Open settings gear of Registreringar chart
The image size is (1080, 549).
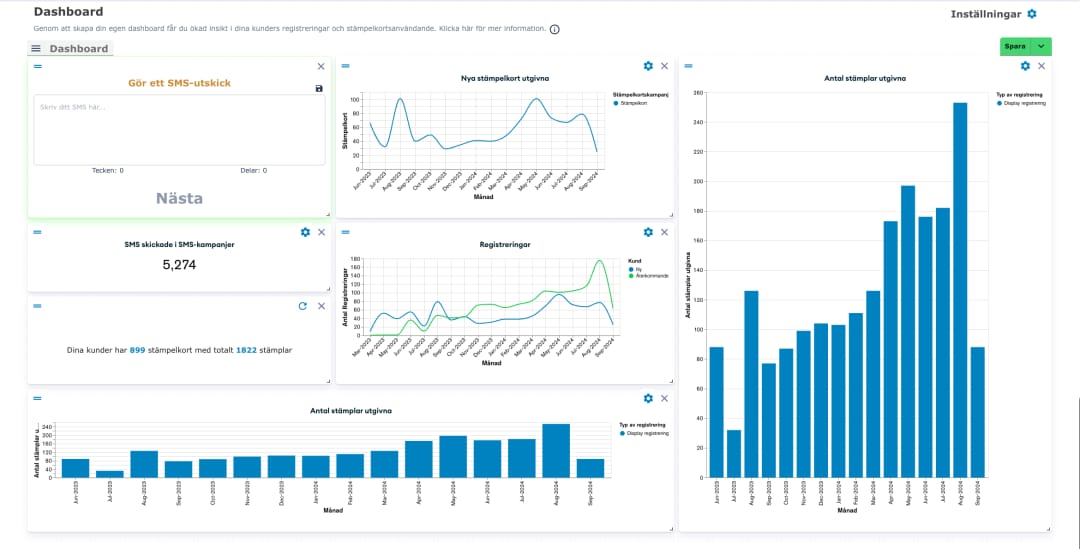point(648,232)
